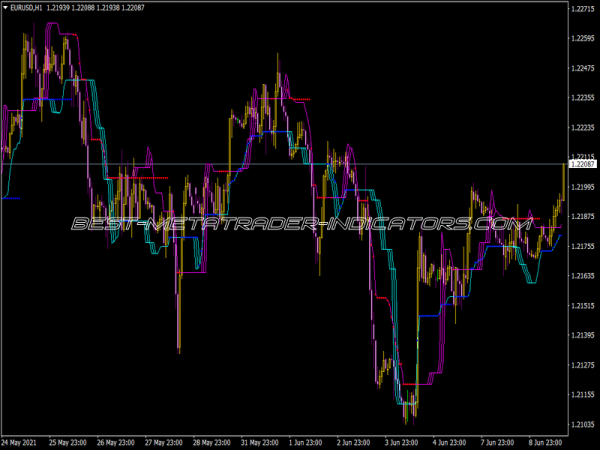Click the 1.21995 price scale label

(x=582, y=187)
